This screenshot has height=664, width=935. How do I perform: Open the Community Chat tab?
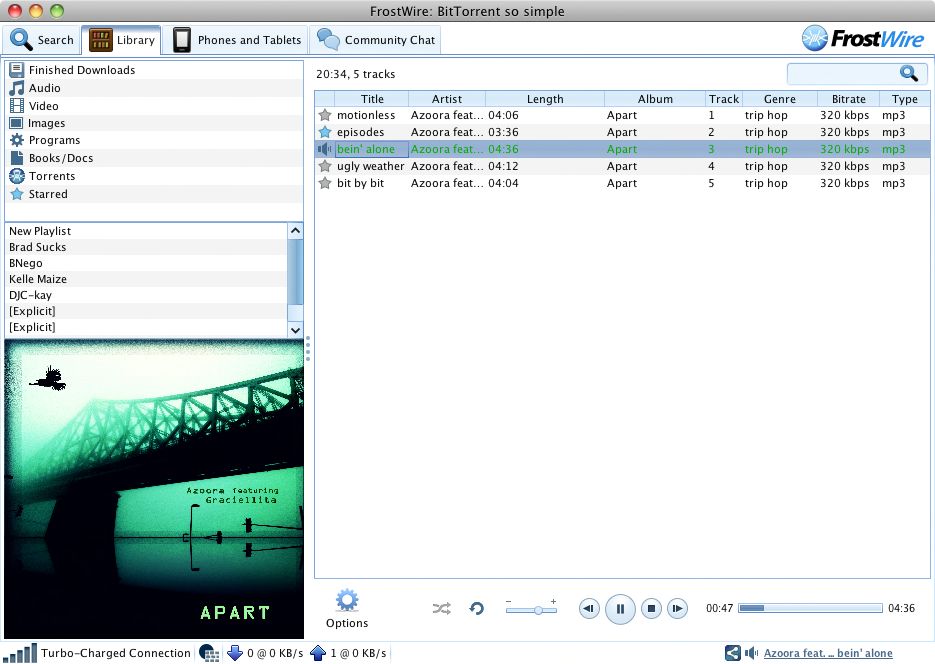(x=376, y=40)
